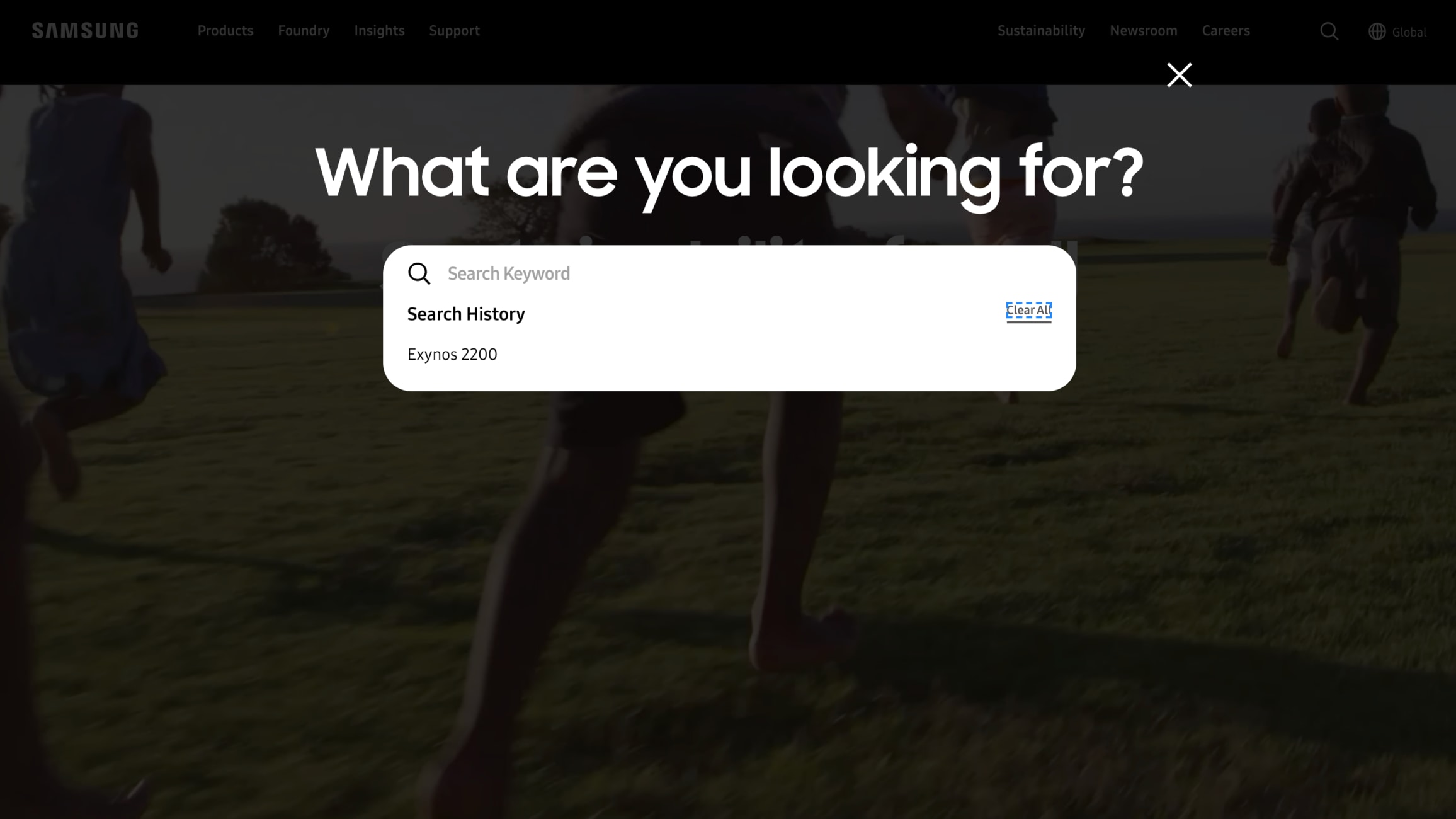Open the Careers link
Screen dimensions: 1456x819
1226,30
